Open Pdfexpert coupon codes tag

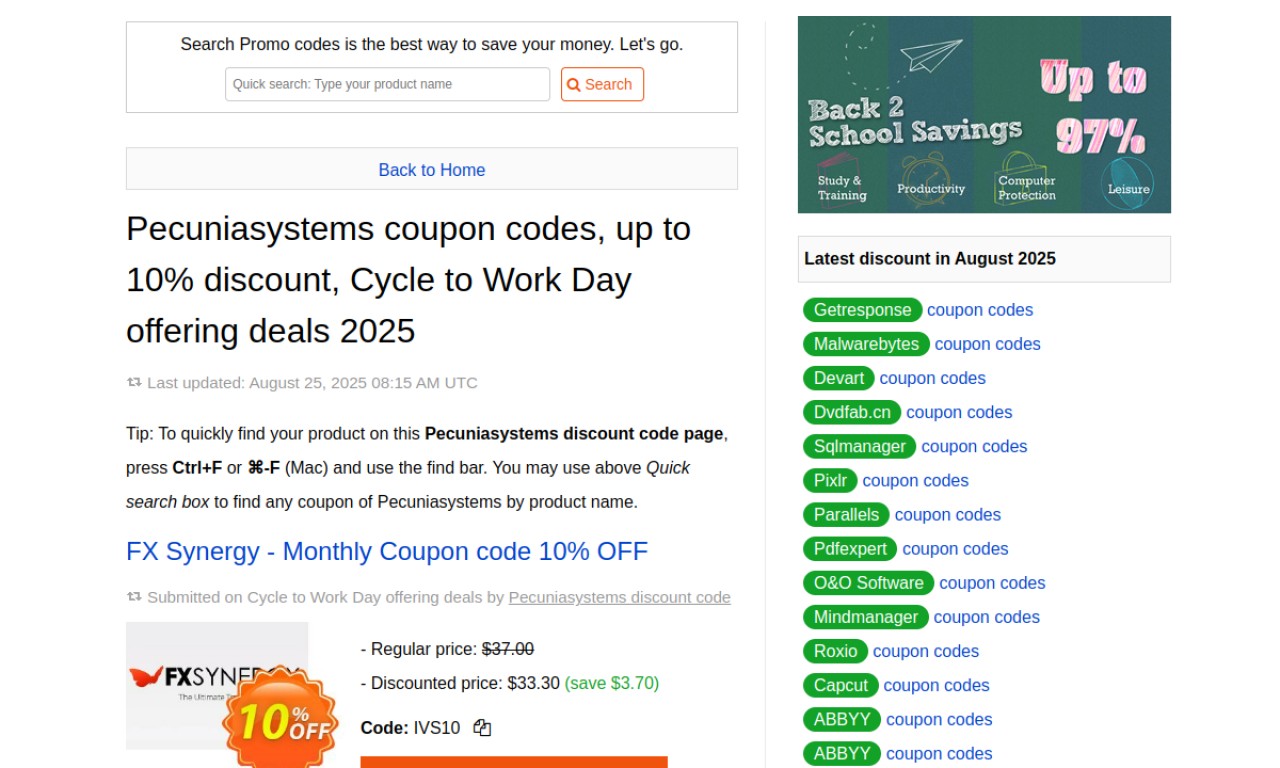click(850, 548)
